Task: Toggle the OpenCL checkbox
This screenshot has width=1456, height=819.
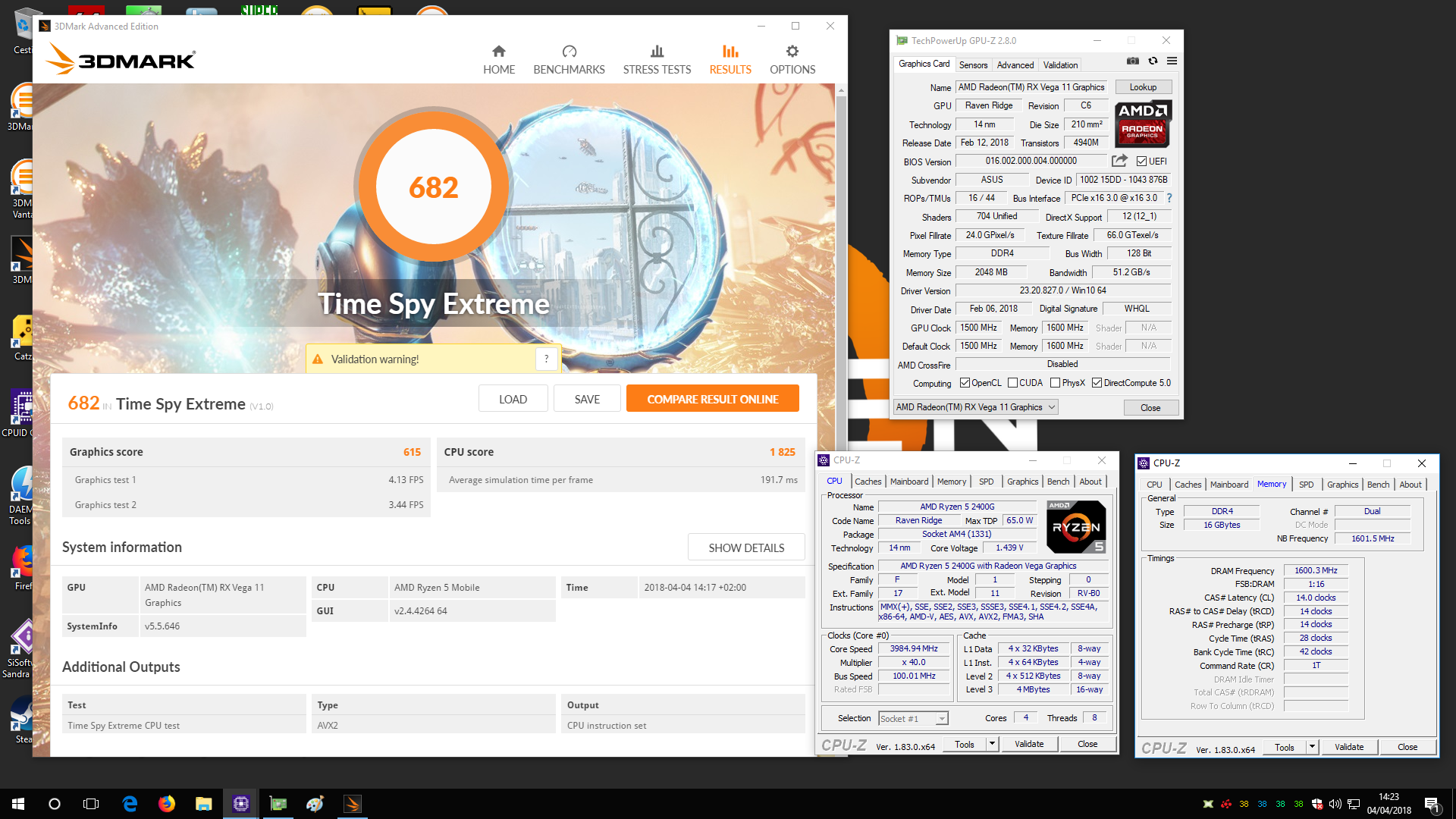Action: point(965,383)
